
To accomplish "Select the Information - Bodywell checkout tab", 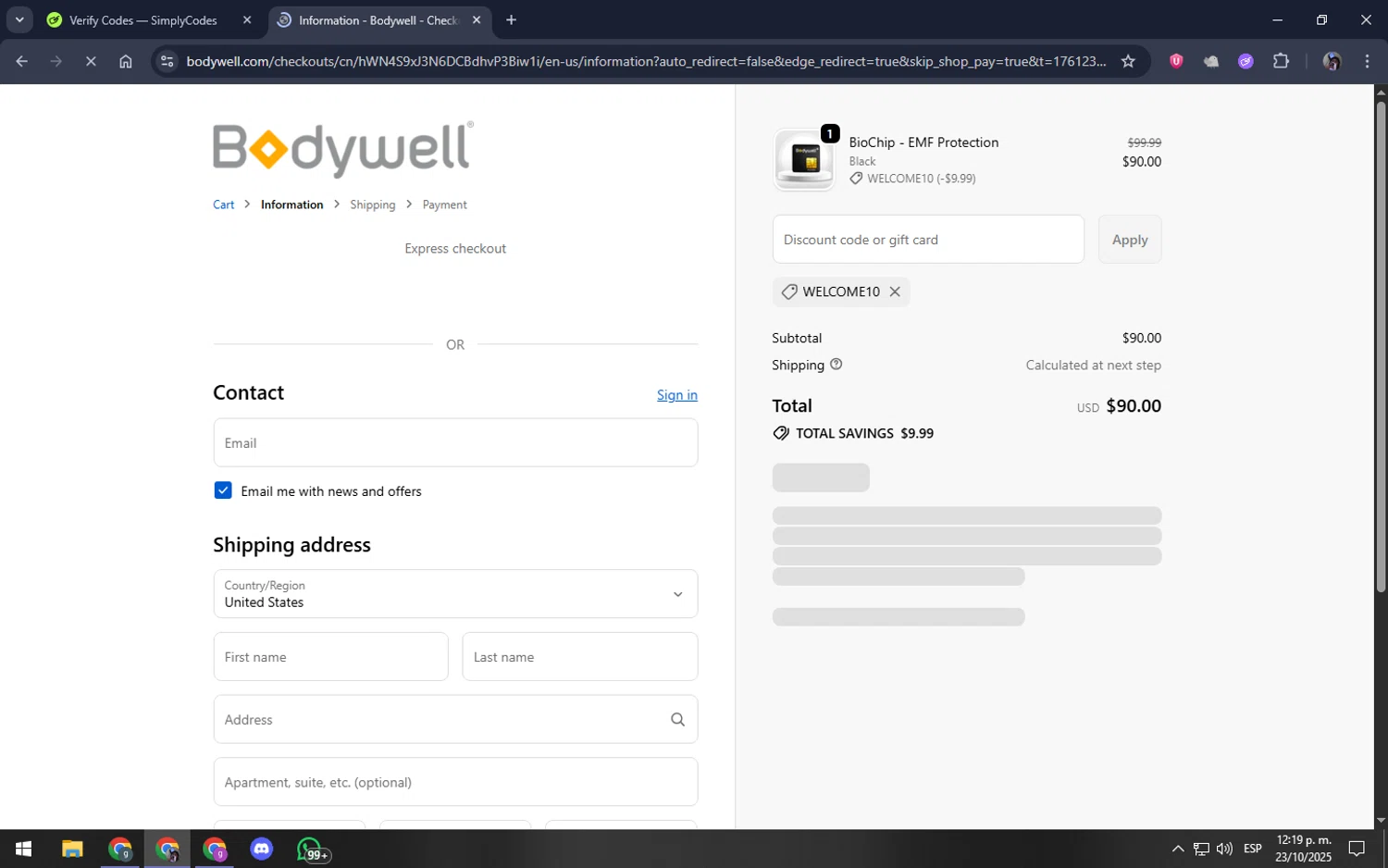I will 378,20.
